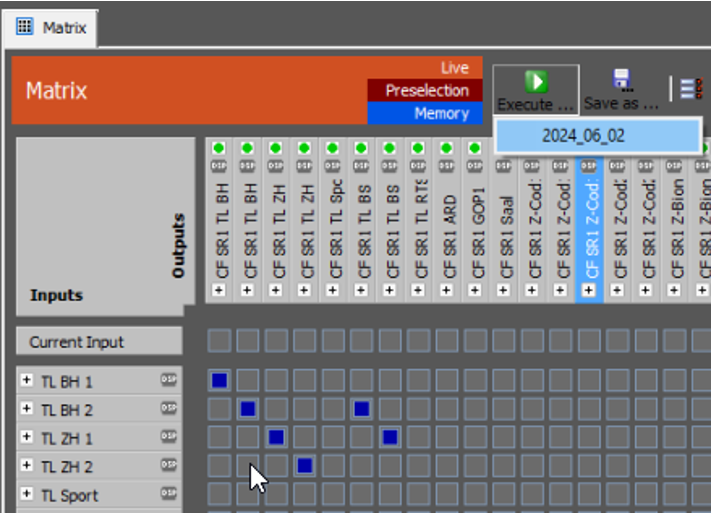Click the DSP icon on TL Sport row

[168, 494]
